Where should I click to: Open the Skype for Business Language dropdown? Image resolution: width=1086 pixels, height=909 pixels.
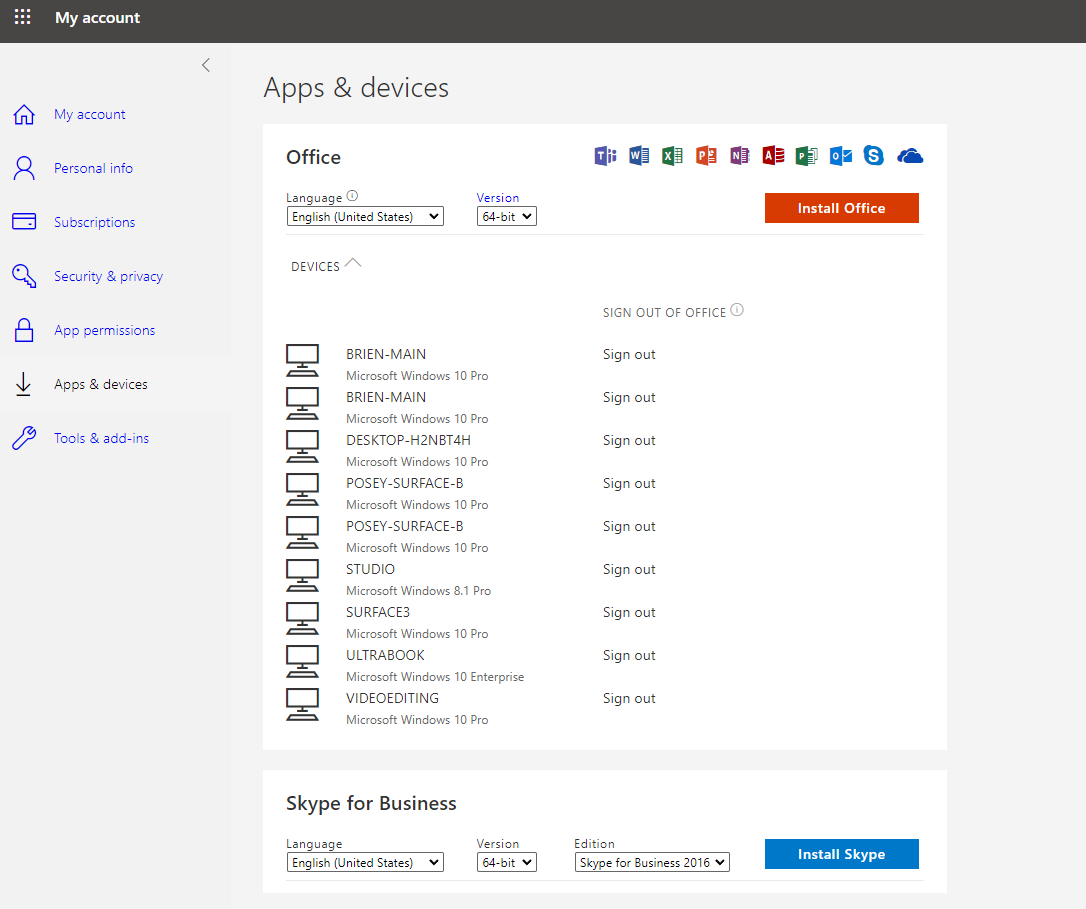point(365,863)
